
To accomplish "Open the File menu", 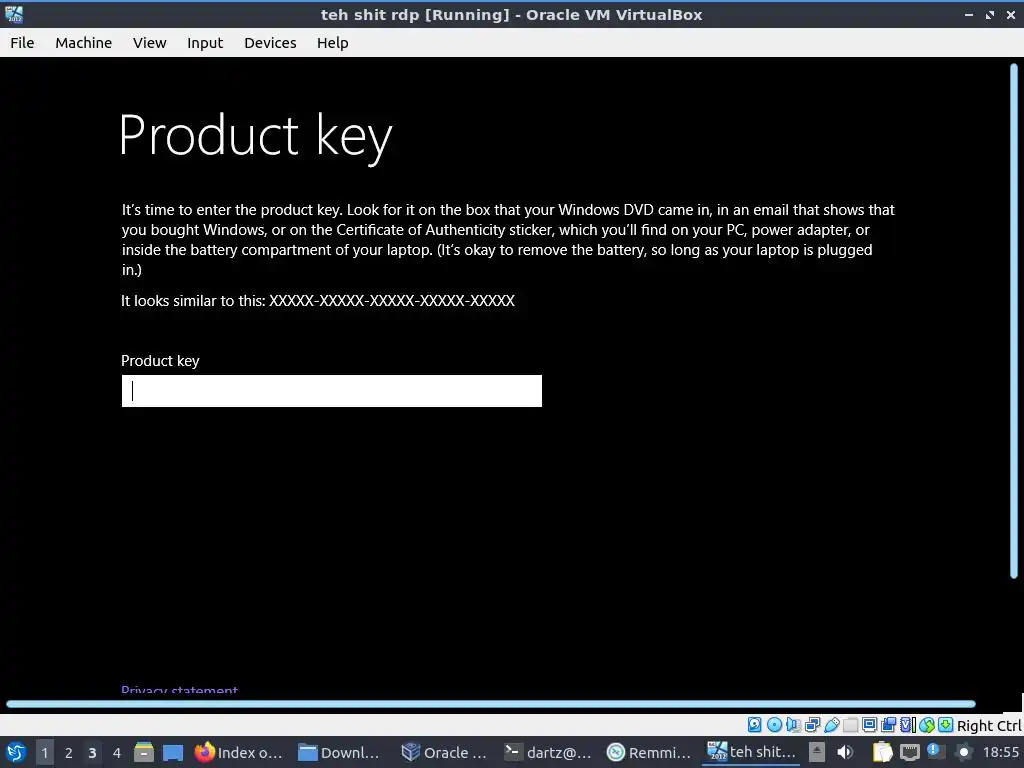I will tap(22, 42).
